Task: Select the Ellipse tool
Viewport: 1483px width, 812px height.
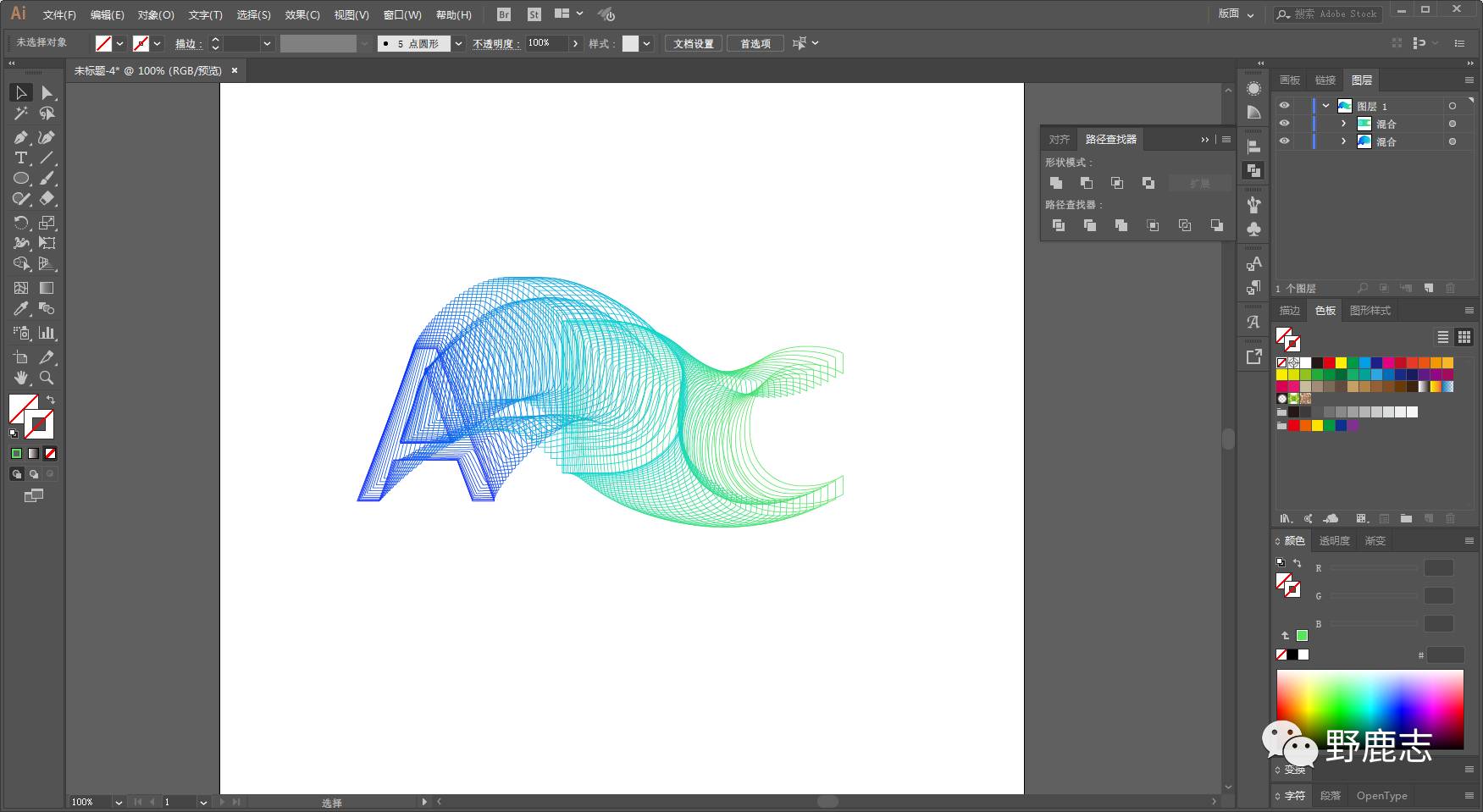Action: tap(21, 179)
